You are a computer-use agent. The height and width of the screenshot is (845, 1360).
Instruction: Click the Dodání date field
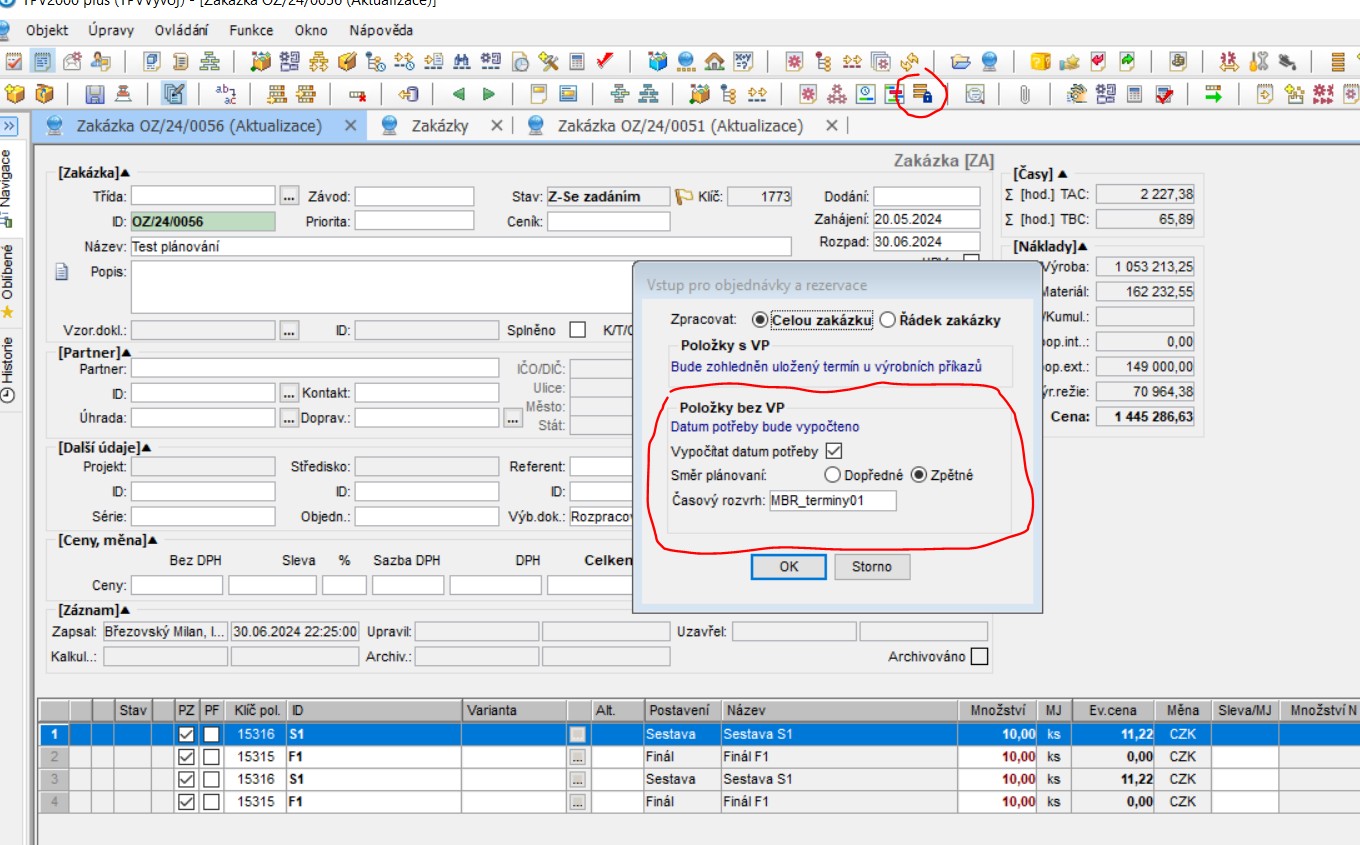point(927,197)
